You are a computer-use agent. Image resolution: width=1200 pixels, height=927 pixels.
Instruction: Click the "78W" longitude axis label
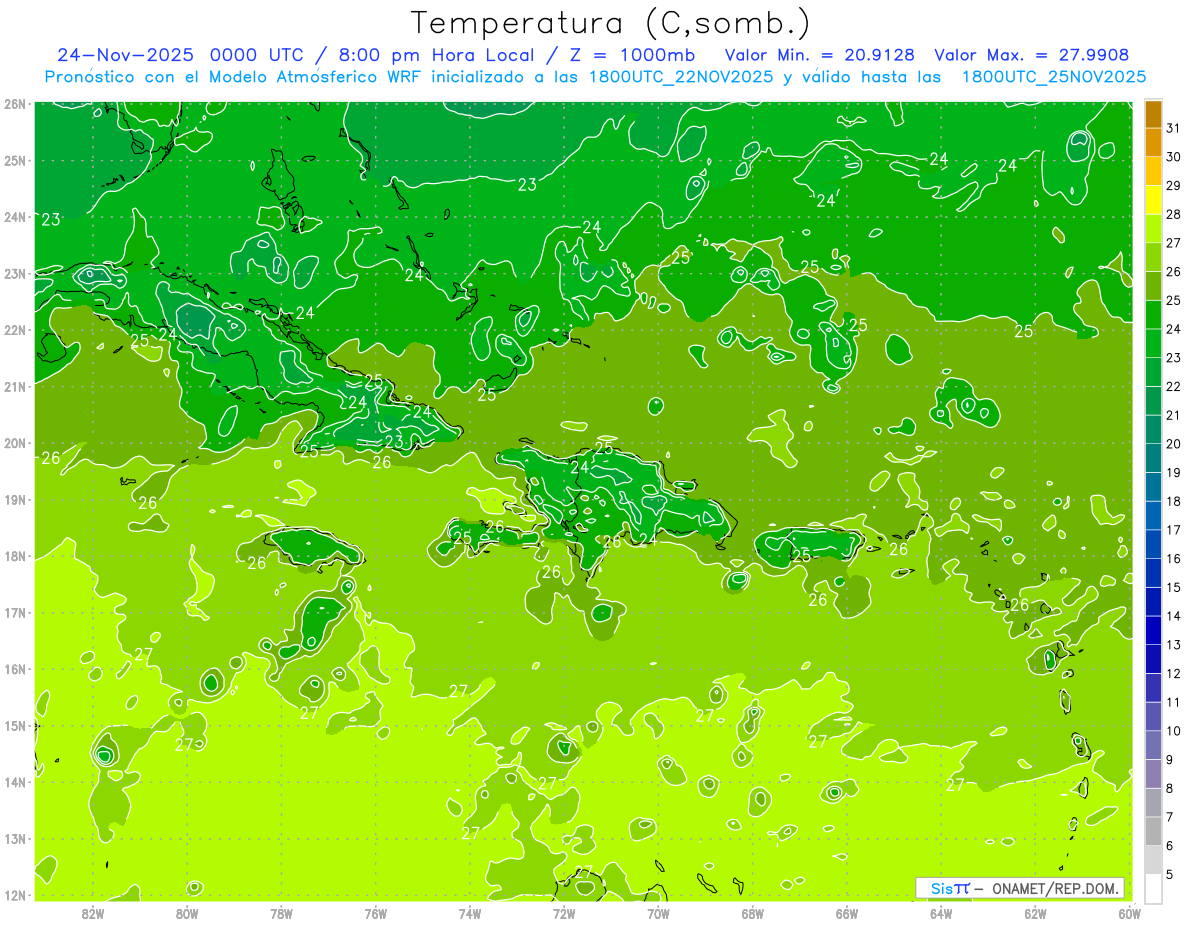[x=281, y=913]
